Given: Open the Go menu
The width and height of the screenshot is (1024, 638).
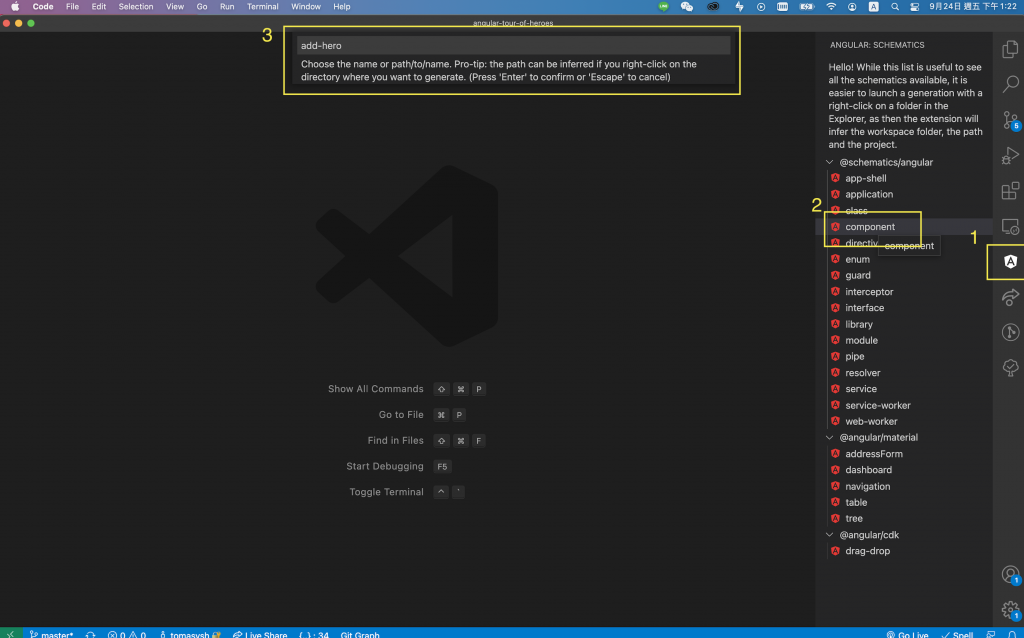Looking at the screenshot, I should [x=202, y=7].
